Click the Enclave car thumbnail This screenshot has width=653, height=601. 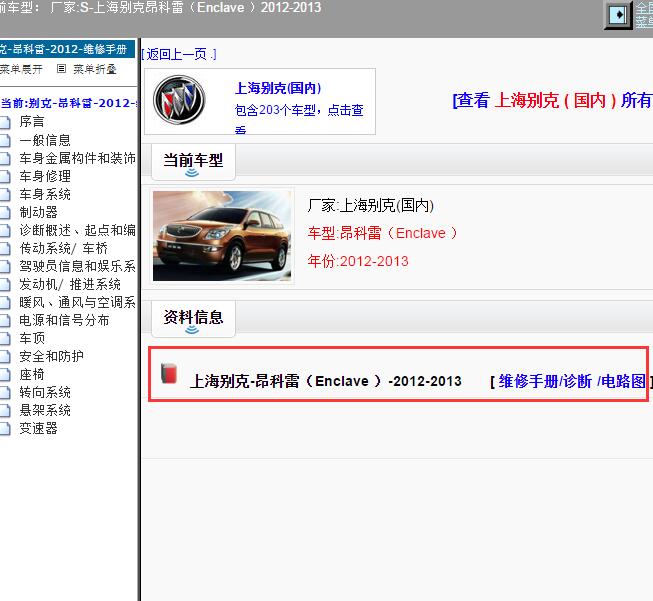coord(222,236)
